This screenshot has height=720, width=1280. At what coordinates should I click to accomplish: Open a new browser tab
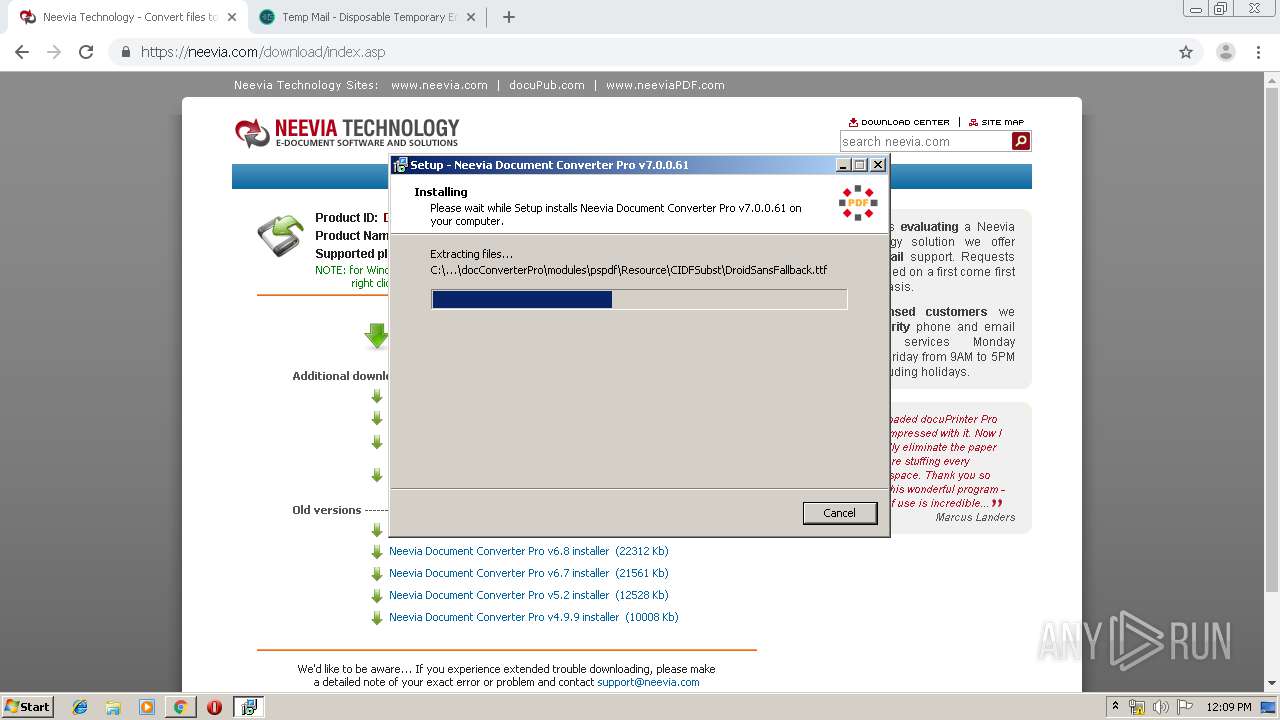[508, 17]
